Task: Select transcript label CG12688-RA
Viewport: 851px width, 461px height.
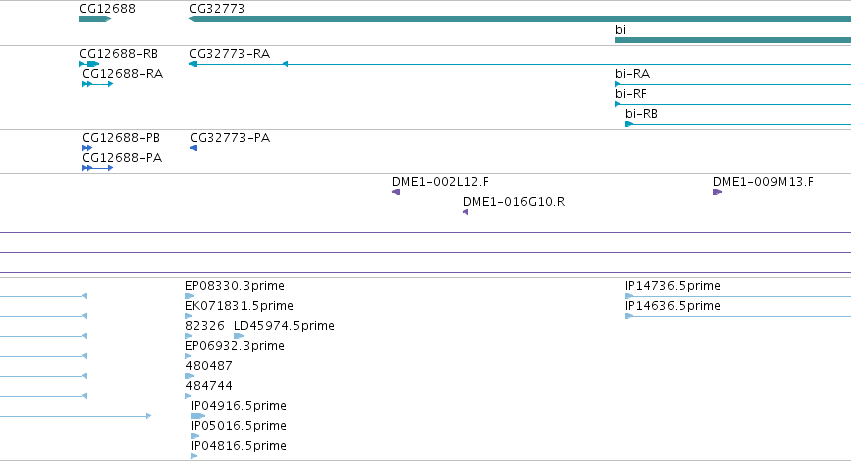Action: pos(123,74)
